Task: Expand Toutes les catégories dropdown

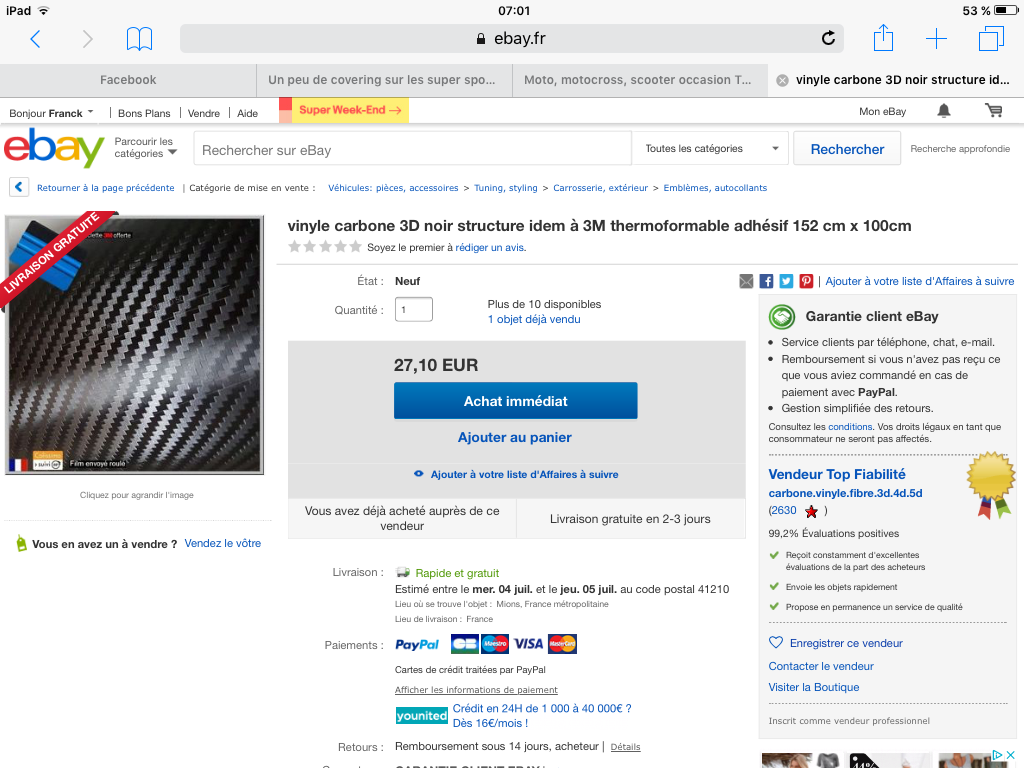Action: coord(711,148)
